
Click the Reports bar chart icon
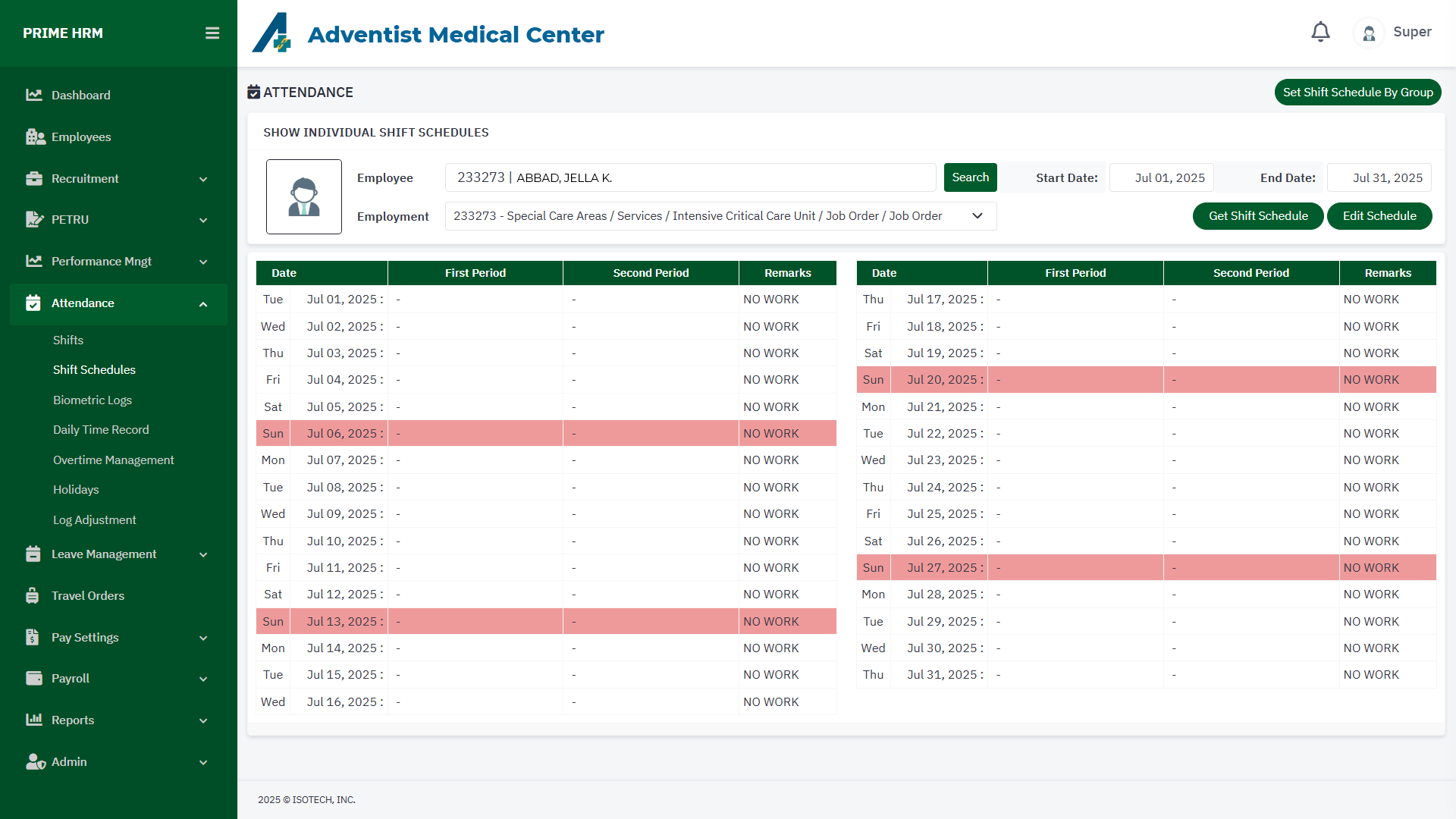33,720
